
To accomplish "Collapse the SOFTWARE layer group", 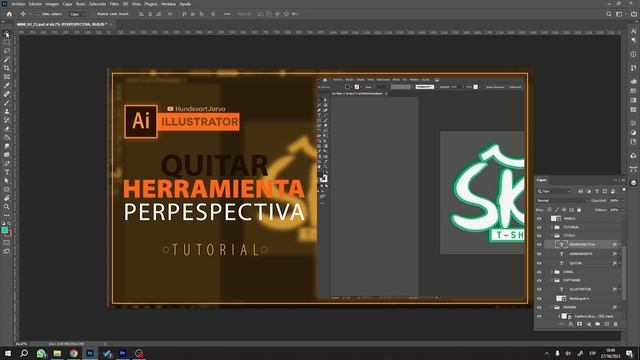I will [552, 280].
